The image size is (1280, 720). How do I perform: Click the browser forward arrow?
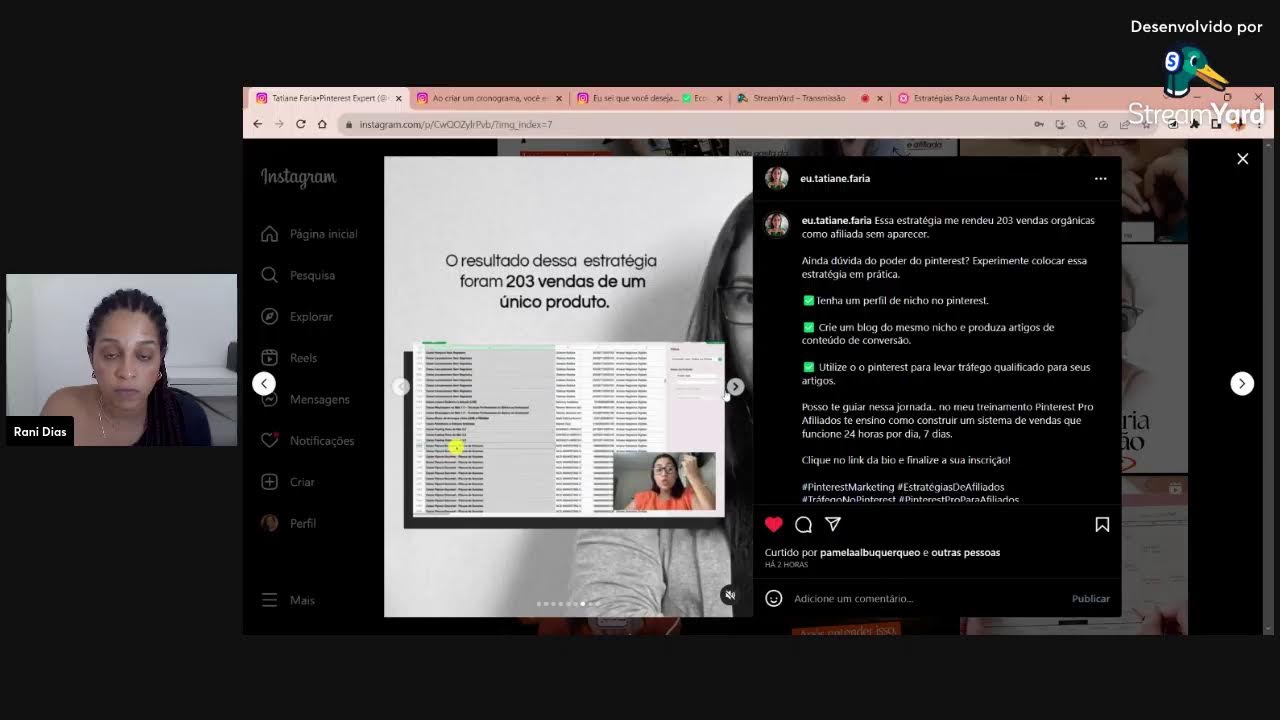tap(278, 124)
